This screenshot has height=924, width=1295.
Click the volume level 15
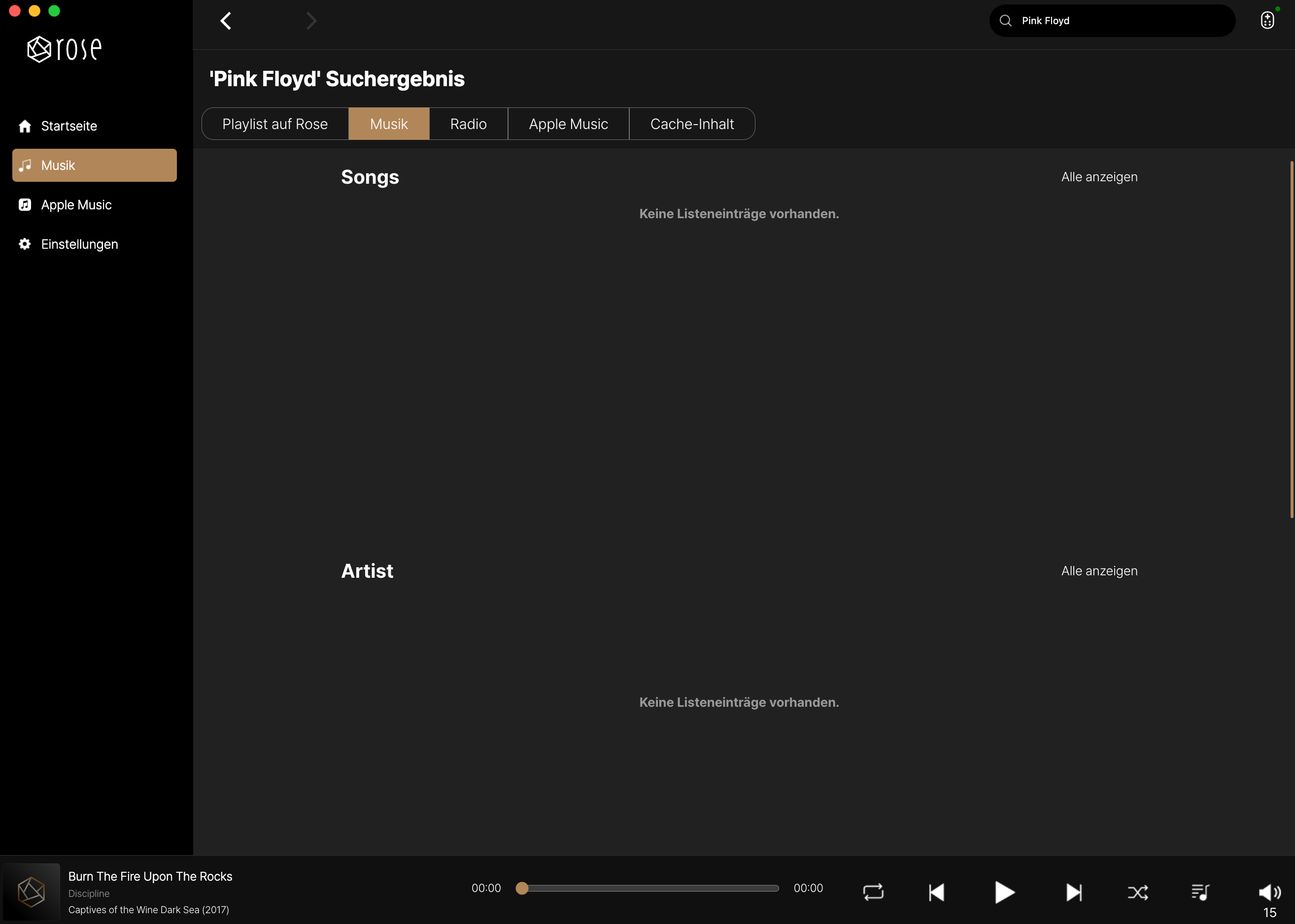(1269, 913)
